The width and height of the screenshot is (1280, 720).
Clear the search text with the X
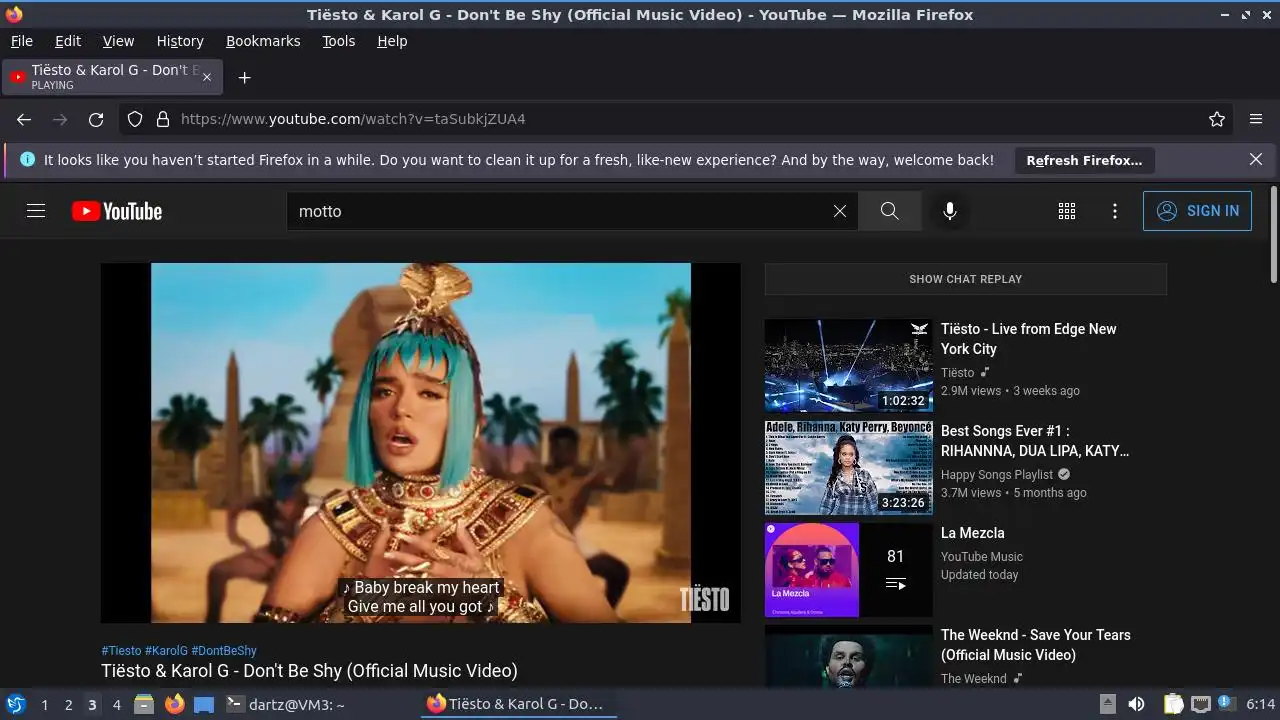[840, 211]
